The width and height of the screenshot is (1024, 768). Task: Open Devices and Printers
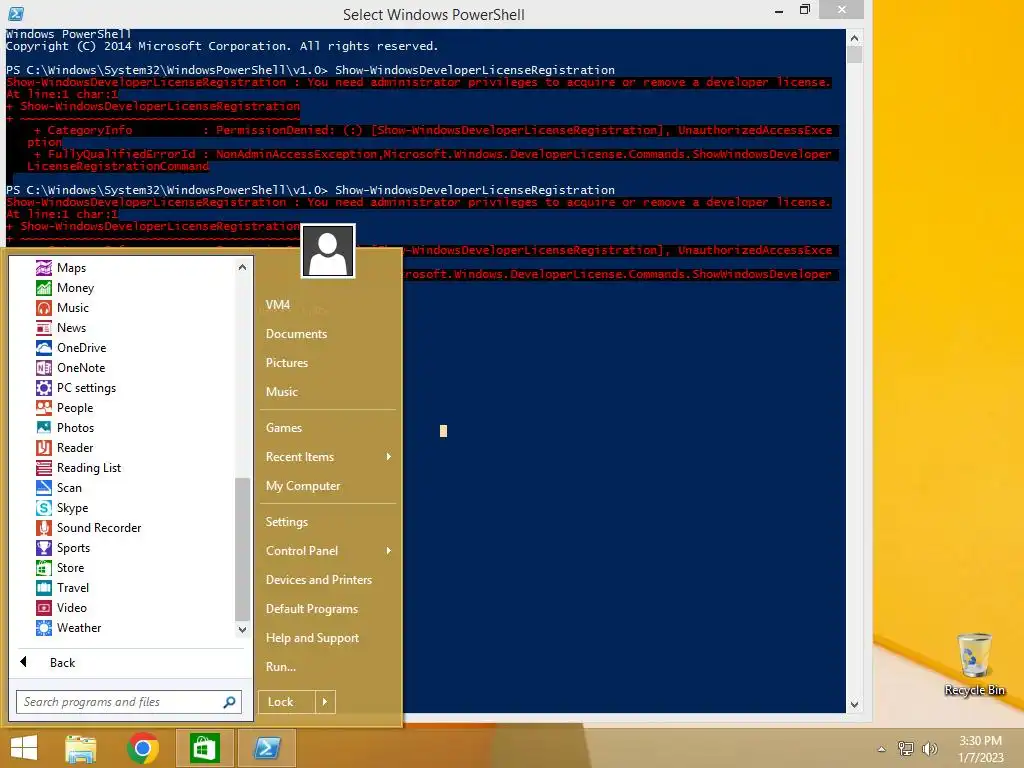pyautogui.click(x=319, y=580)
